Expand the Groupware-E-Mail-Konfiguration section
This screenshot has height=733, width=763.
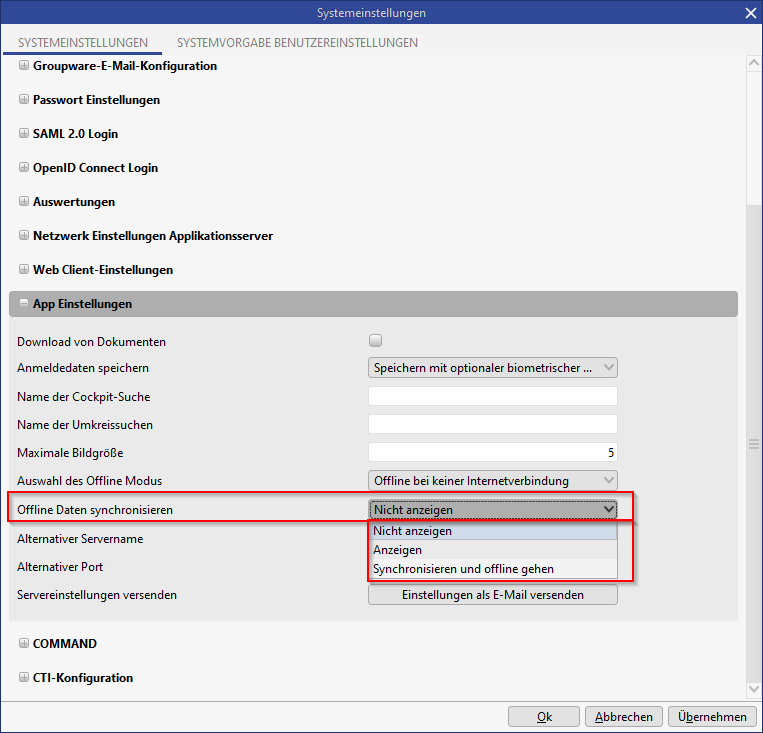(24, 66)
